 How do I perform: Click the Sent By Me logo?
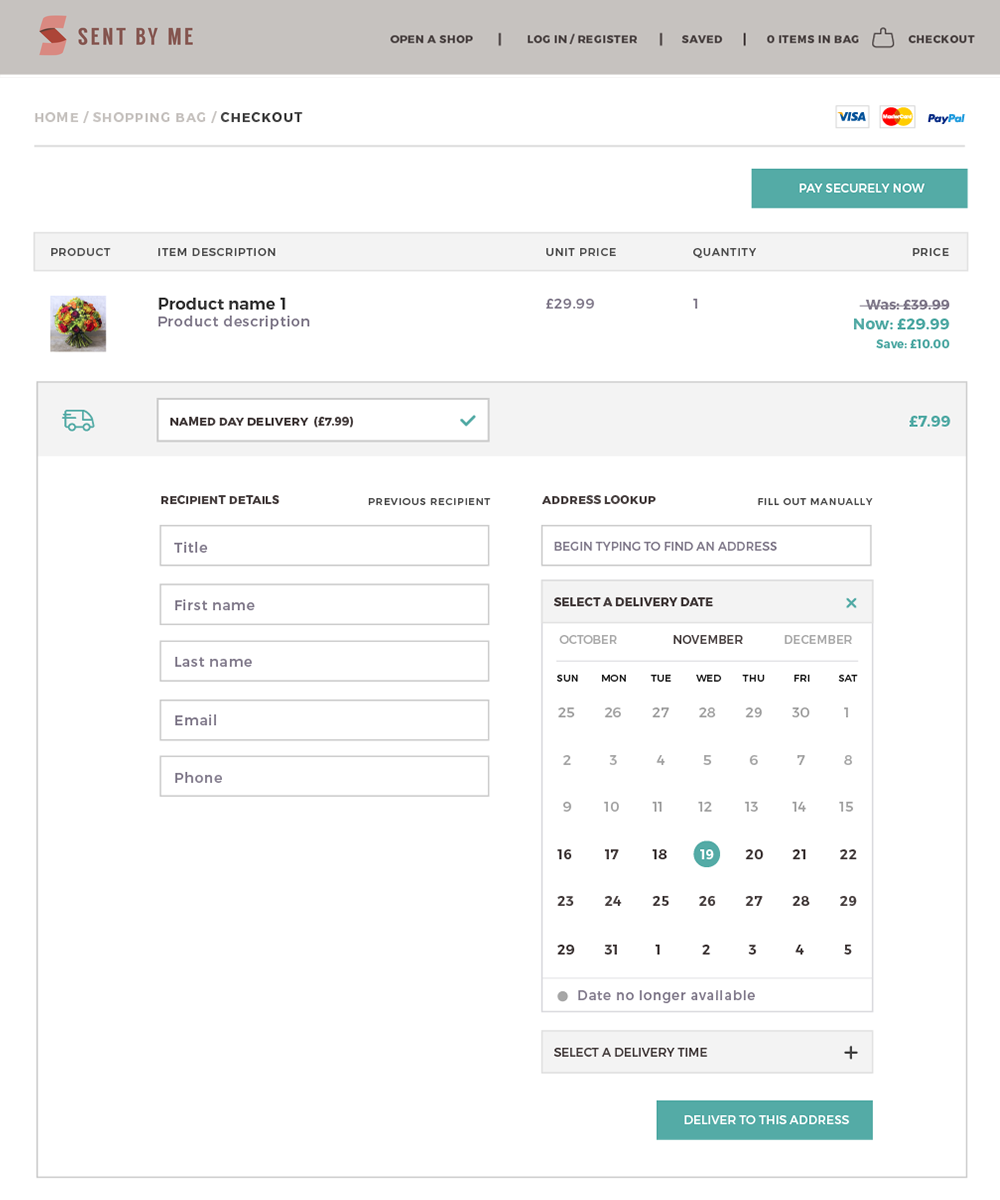(116, 37)
